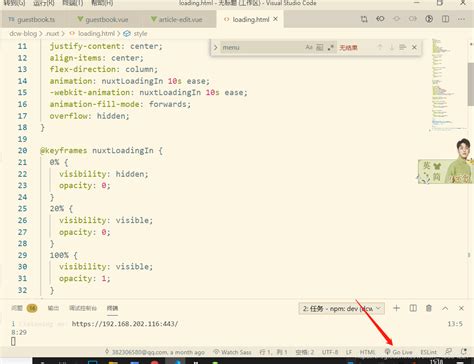Click the find input containing 'menu'

[262, 47]
